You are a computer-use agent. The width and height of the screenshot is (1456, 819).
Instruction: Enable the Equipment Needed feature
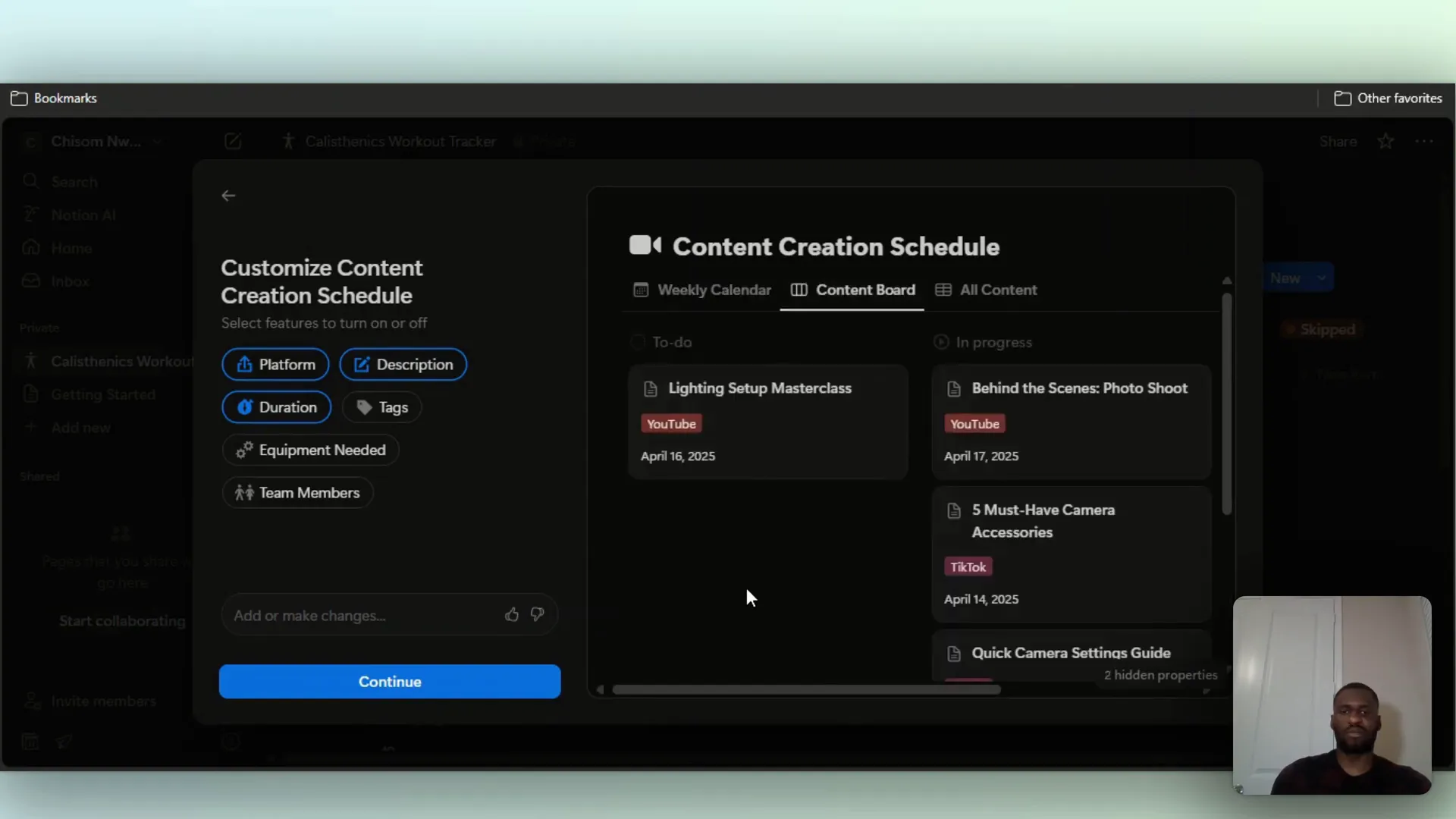coord(310,450)
